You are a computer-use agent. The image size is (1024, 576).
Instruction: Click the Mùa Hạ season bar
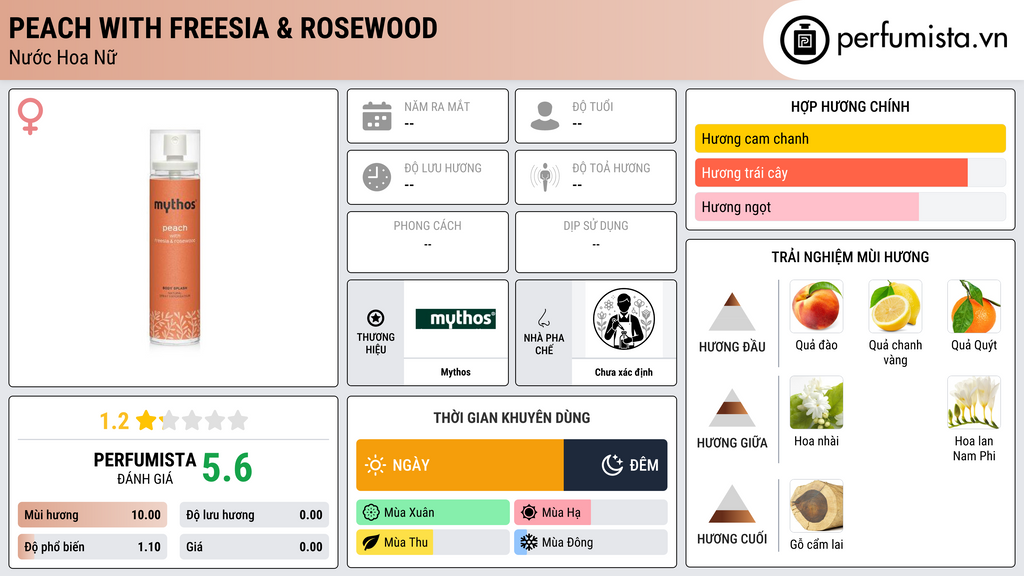590,513
